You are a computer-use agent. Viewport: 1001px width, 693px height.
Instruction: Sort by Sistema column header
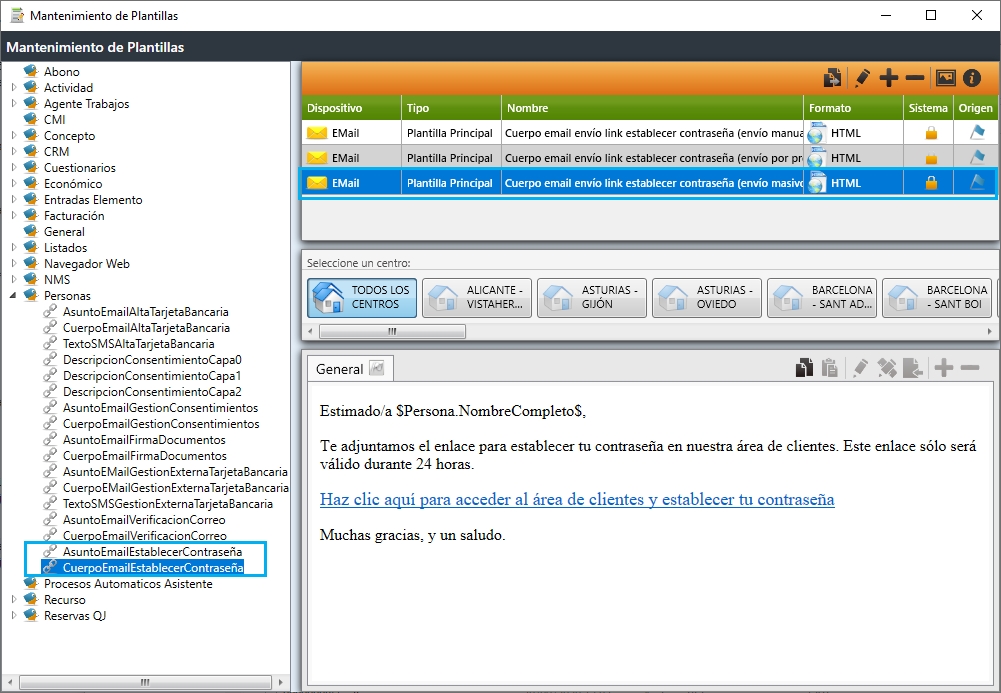[x=928, y=108]
